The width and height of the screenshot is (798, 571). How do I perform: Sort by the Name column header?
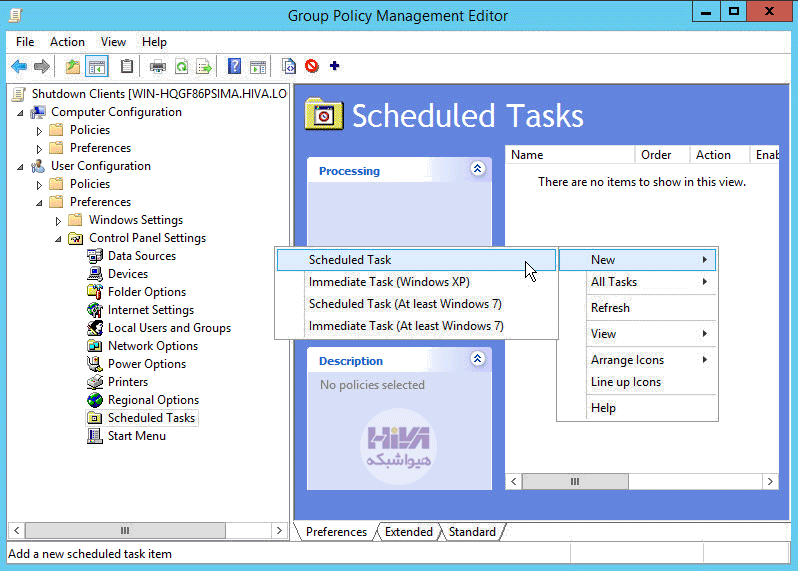pos(570,155)
